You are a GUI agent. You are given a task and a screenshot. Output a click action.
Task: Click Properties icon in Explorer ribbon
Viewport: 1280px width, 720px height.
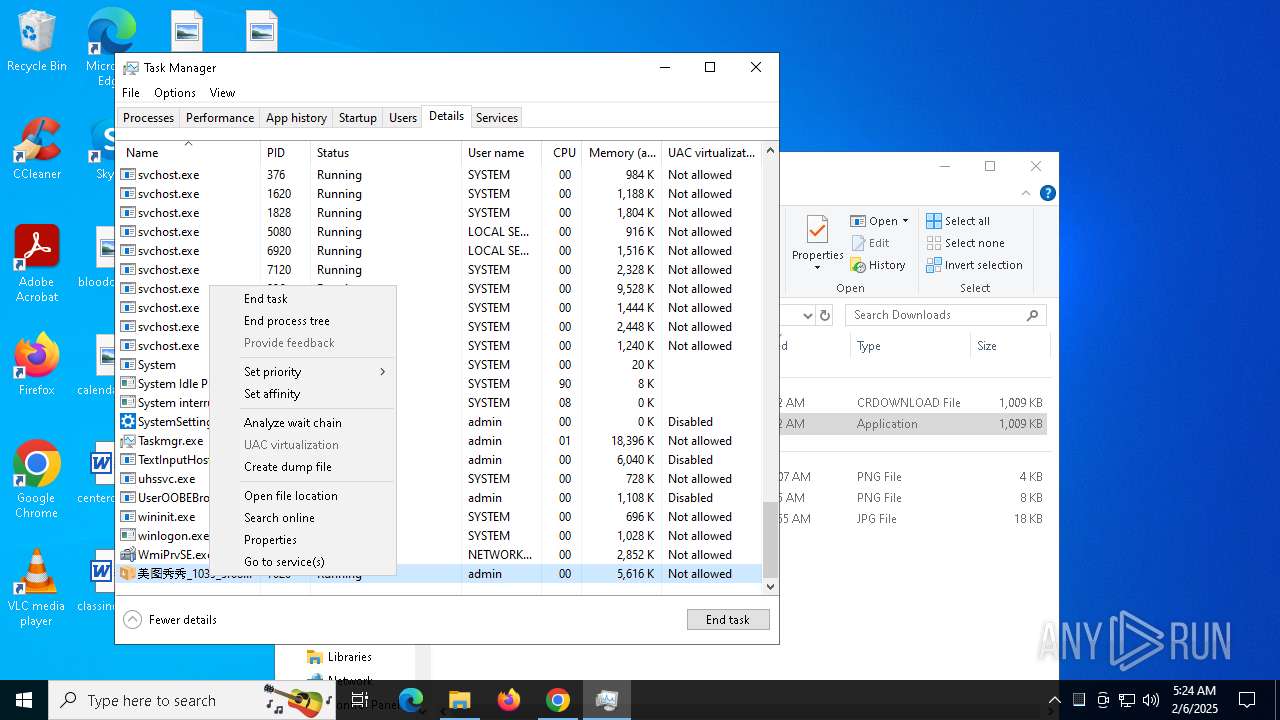coord(817,232)
